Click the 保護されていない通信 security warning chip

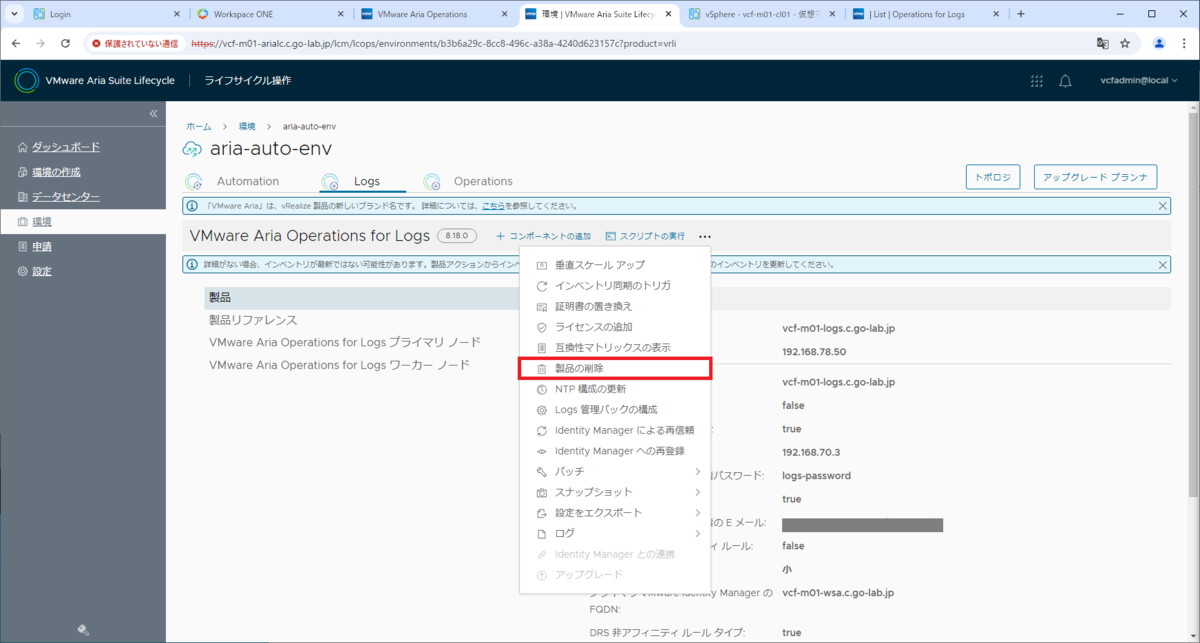click(x=135, y=44)
